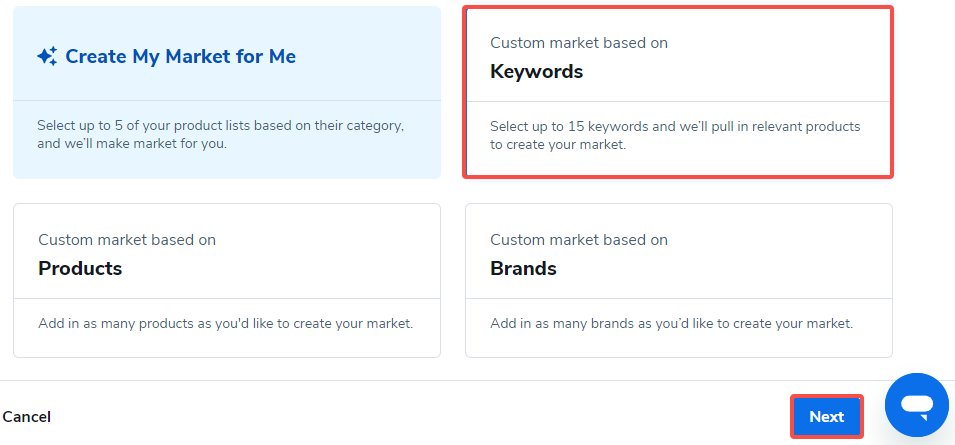
Task: Click 'Custom market based on' label above Products
Action: point(127,240)
